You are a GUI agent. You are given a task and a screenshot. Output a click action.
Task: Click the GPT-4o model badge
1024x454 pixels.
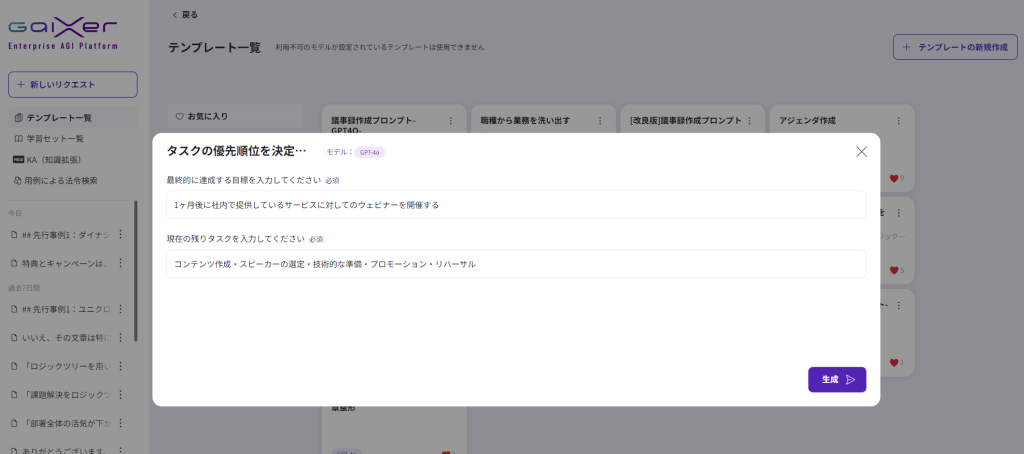(x=370, y=152)
